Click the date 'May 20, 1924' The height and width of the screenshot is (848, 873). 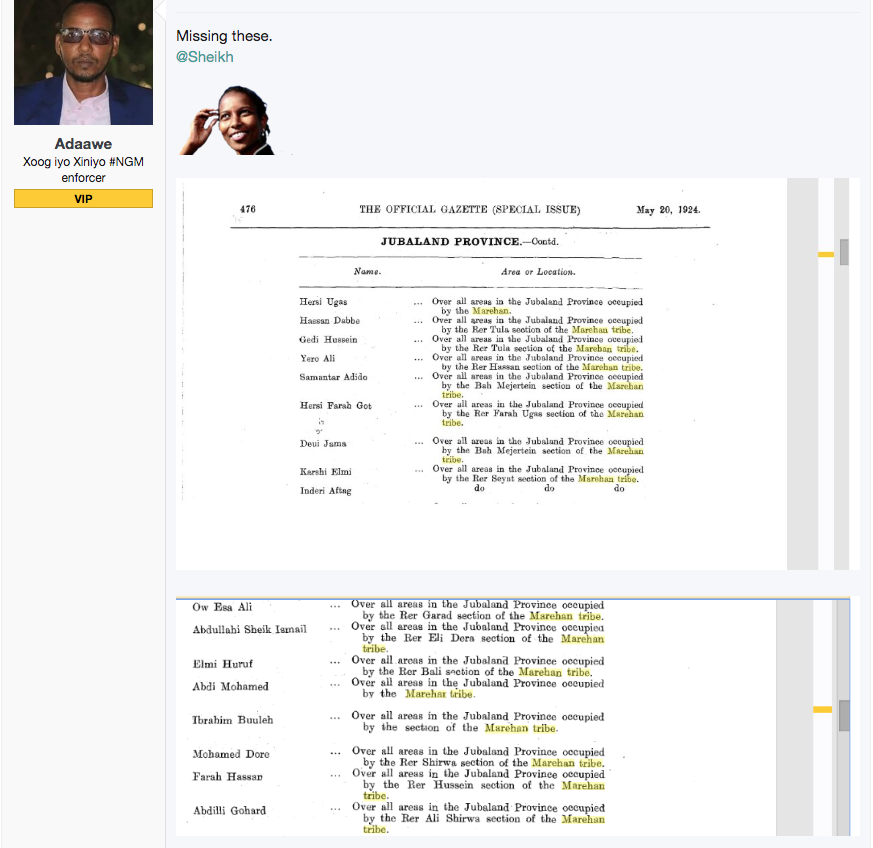[x=668, y=210]
